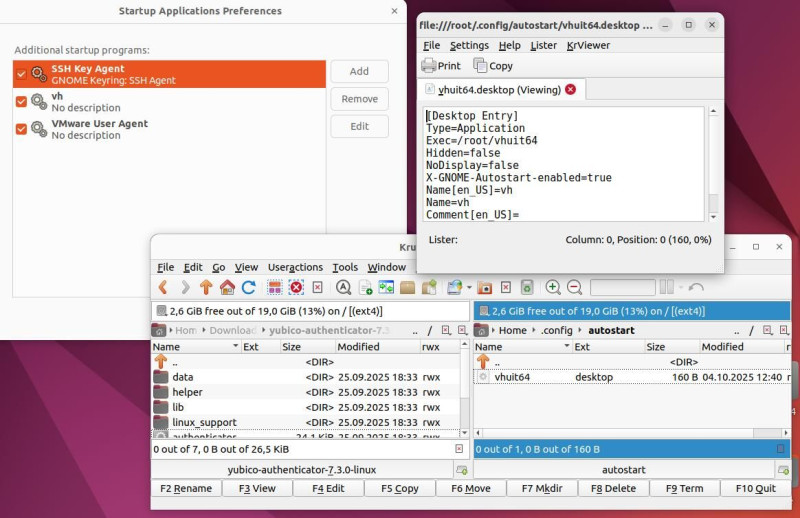
Task: Click the undo arrow in Krusader toolbar
Action: (696, 288)
